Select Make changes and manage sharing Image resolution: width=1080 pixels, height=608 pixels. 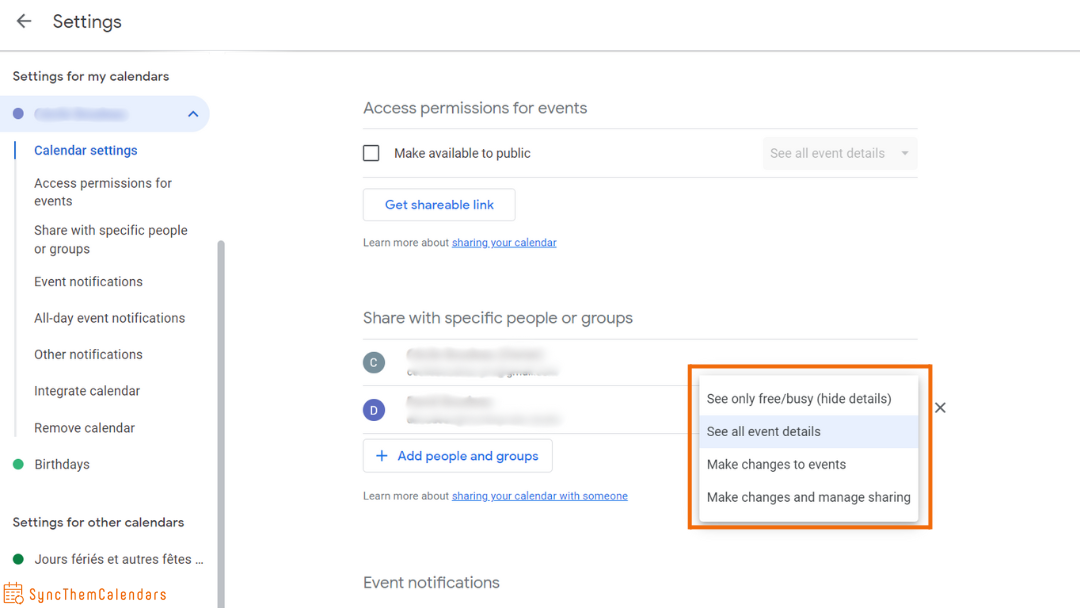(x=808, y=497)
